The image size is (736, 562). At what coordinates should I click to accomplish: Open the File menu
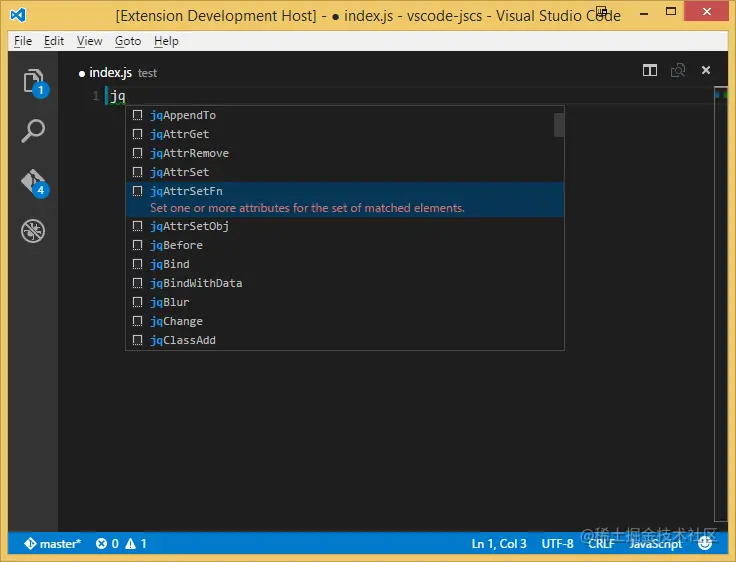coord(23,41)
